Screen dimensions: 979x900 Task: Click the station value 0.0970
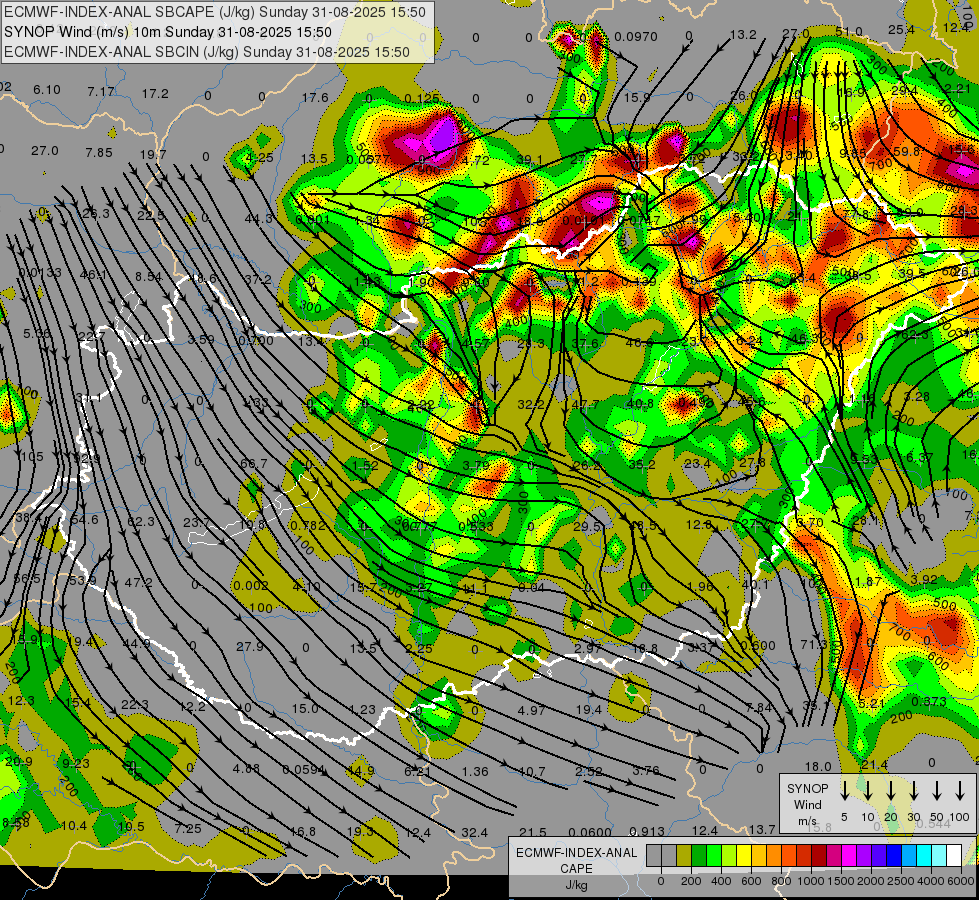636,37
